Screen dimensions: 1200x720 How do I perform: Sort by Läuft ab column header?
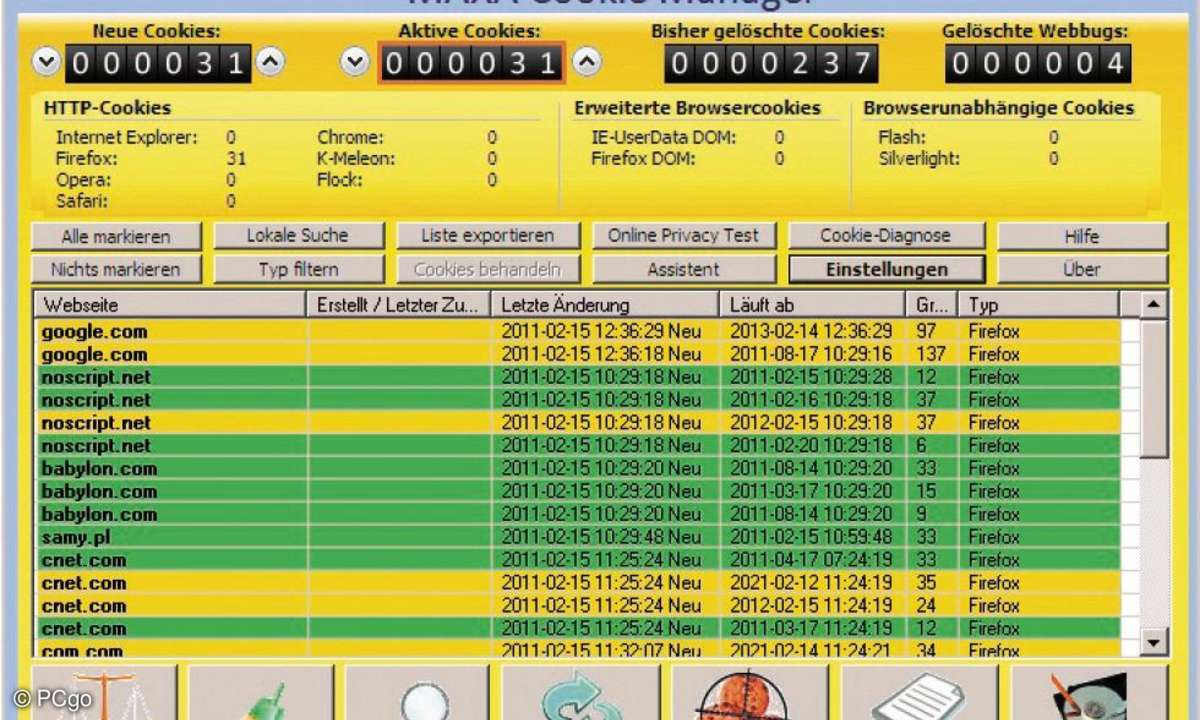point(813,305)
